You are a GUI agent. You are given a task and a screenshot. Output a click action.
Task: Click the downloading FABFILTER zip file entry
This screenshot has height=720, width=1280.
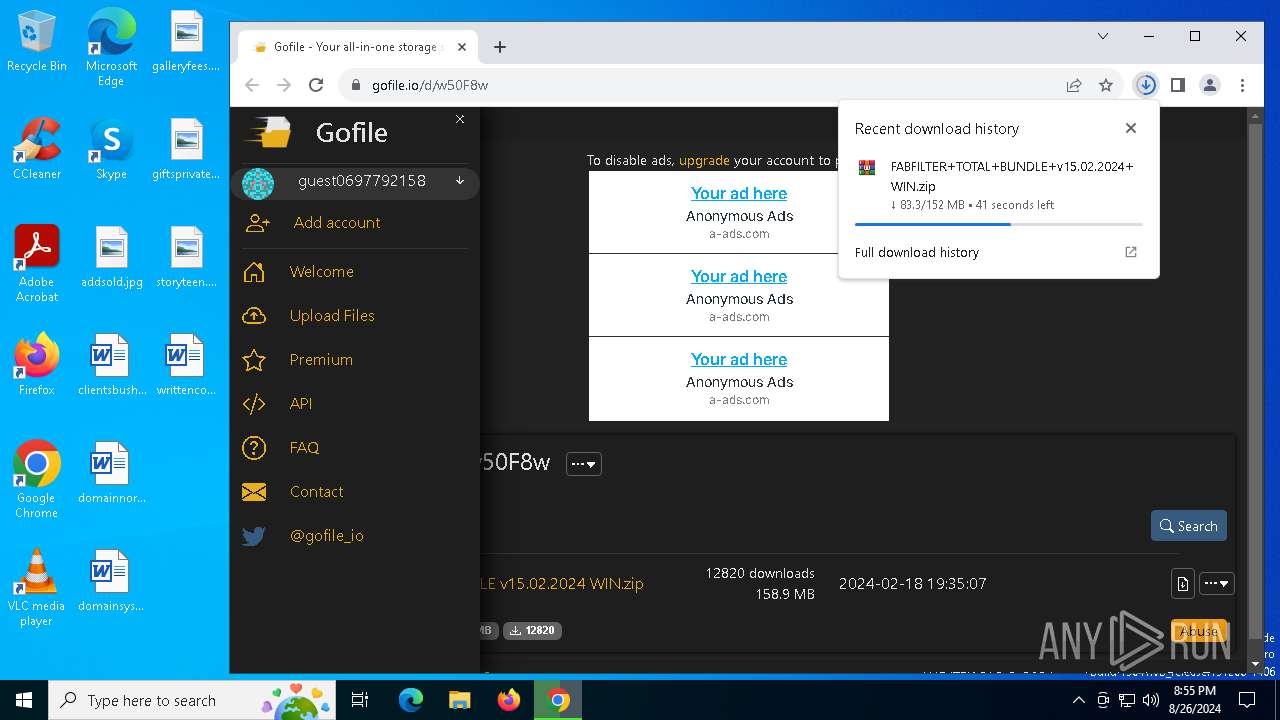(x=998, y=185)
